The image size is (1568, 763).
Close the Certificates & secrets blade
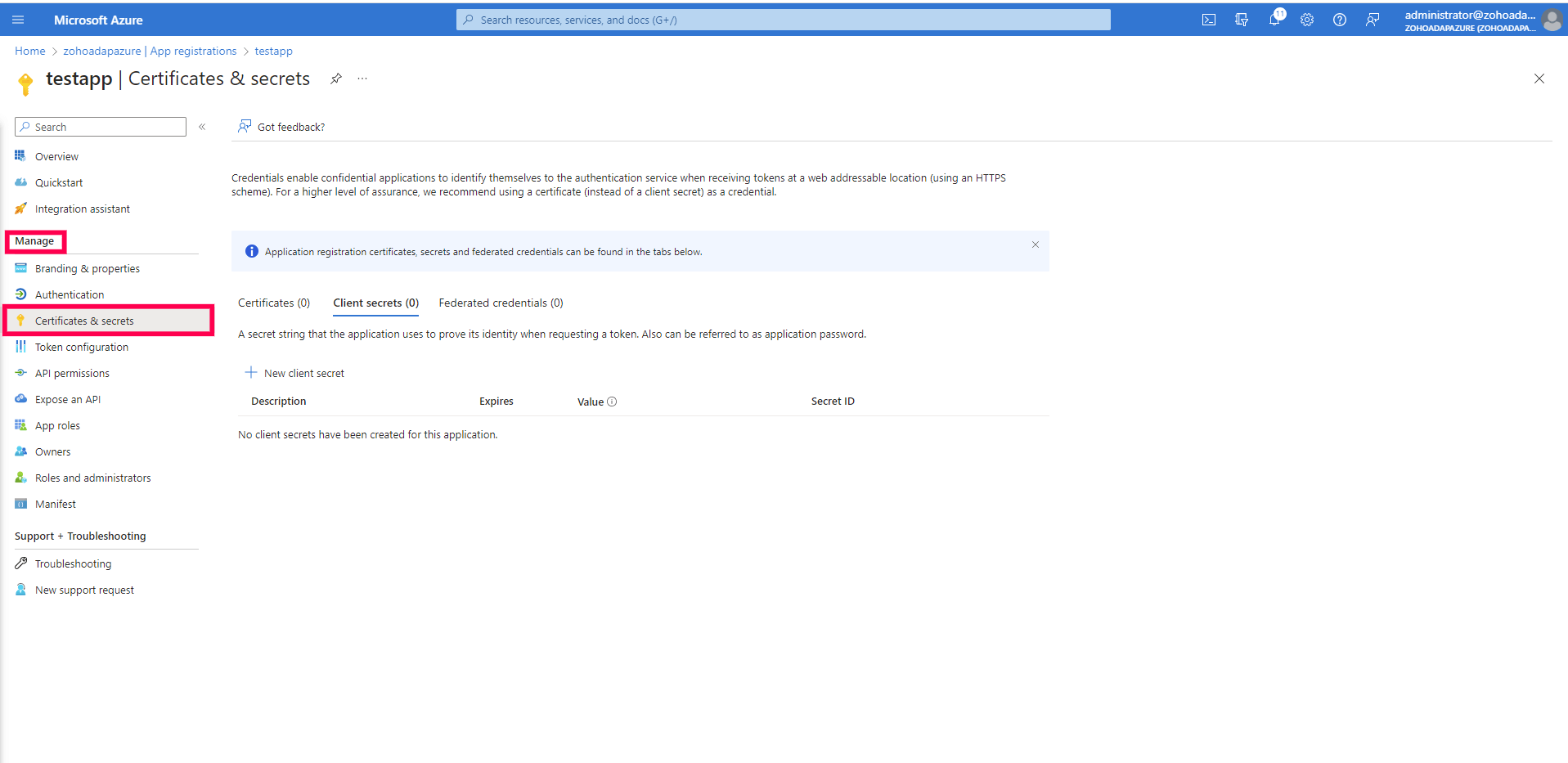(x=1539, y=79)
